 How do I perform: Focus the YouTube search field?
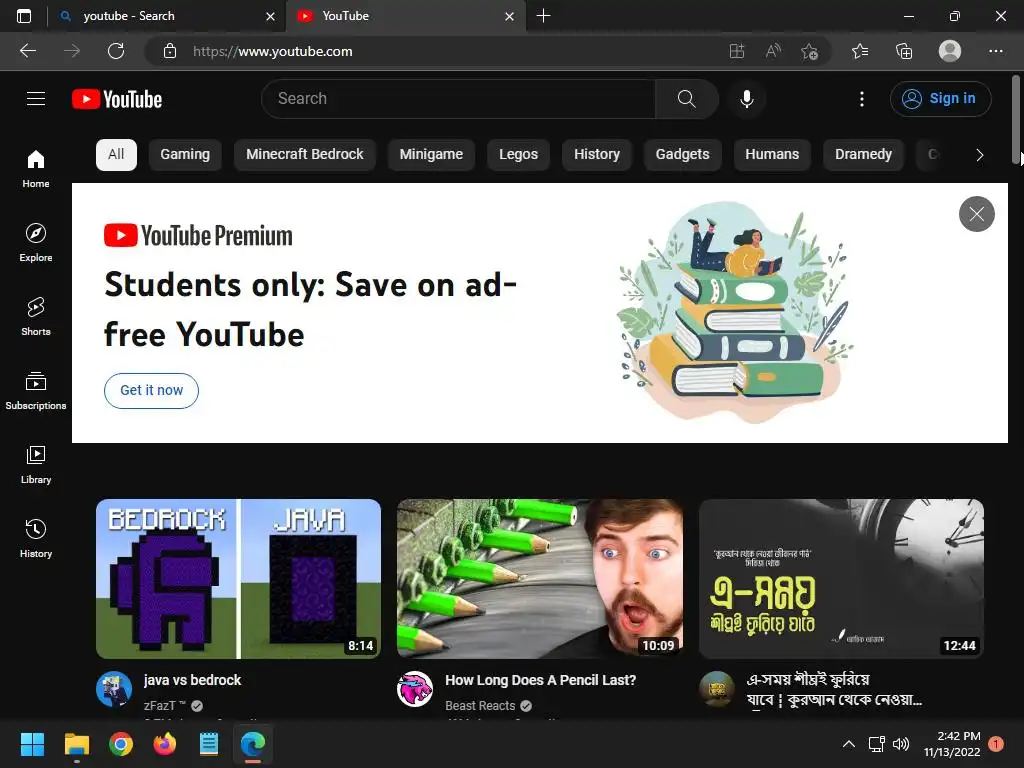(x=458, y=99)
